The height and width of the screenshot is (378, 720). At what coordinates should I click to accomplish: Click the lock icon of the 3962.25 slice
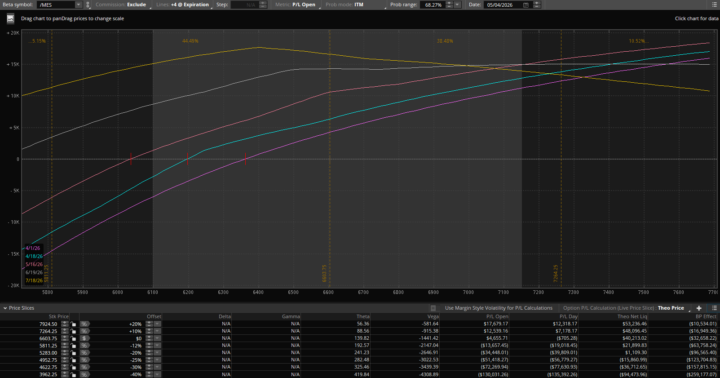point(73,374)
